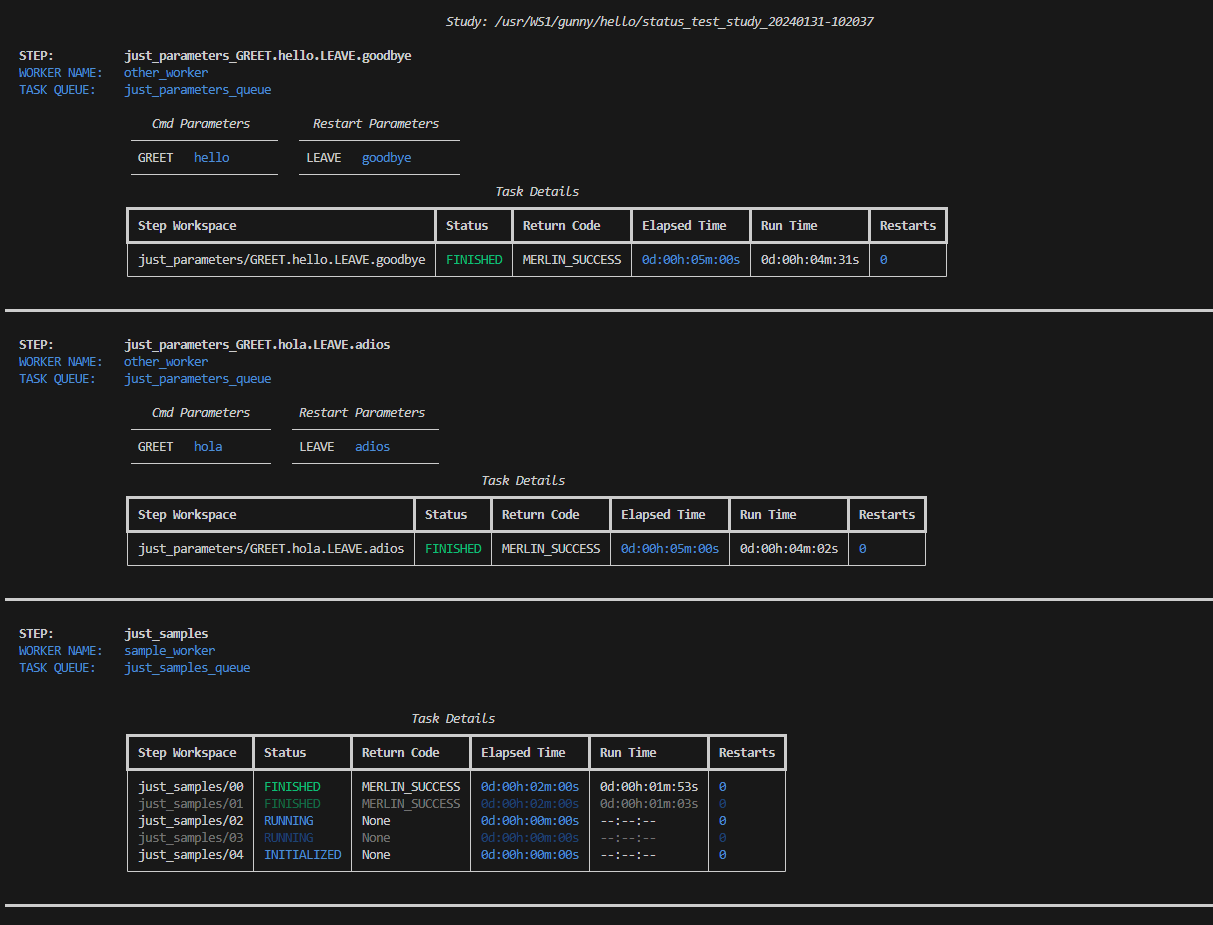Click run time 0d:00h:01m:53s
1213x925 pixels.
click(x=649, y=787)
